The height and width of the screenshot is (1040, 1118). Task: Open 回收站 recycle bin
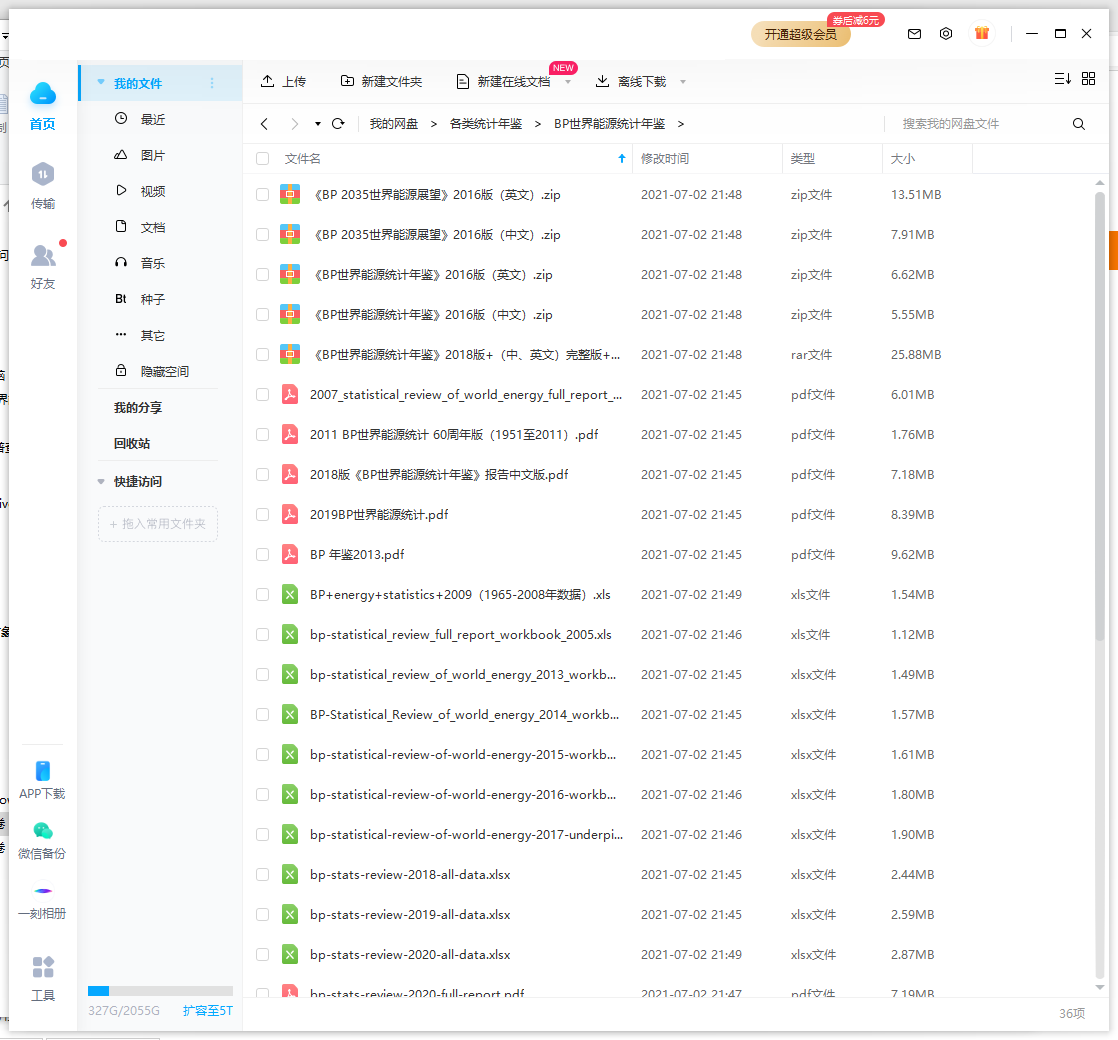(132, 443)
